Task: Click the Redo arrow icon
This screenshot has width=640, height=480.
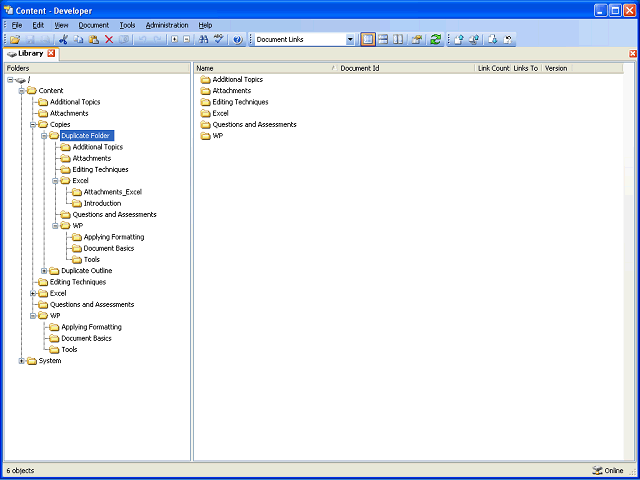Action: click(157, 40)
